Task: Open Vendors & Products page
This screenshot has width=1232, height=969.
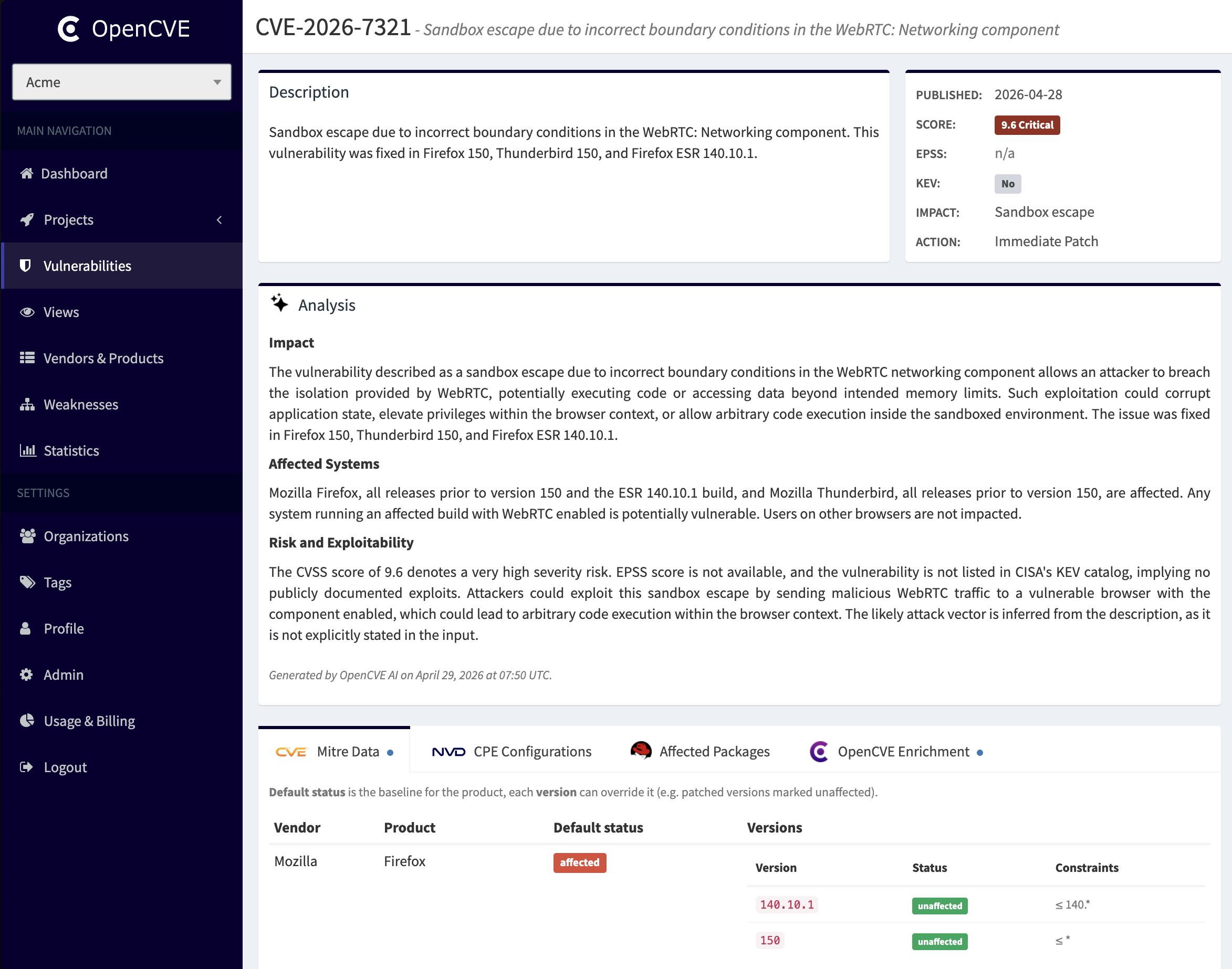Action: click(x=122, y=358)
